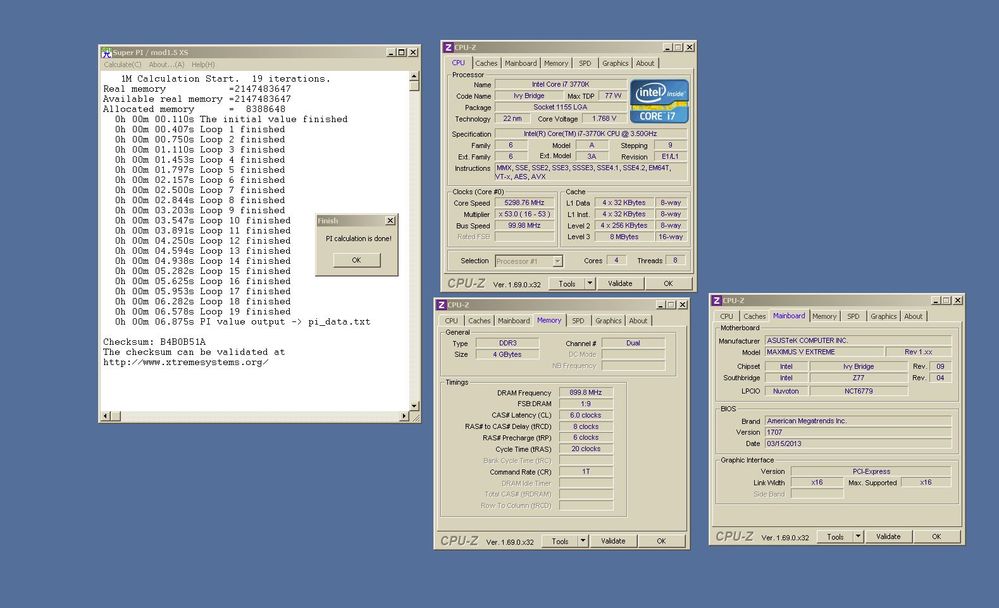The width and height of the screenshot is (999, 608).
Task: Open the Calculate menu in Super PI
Action: [122, 64]
